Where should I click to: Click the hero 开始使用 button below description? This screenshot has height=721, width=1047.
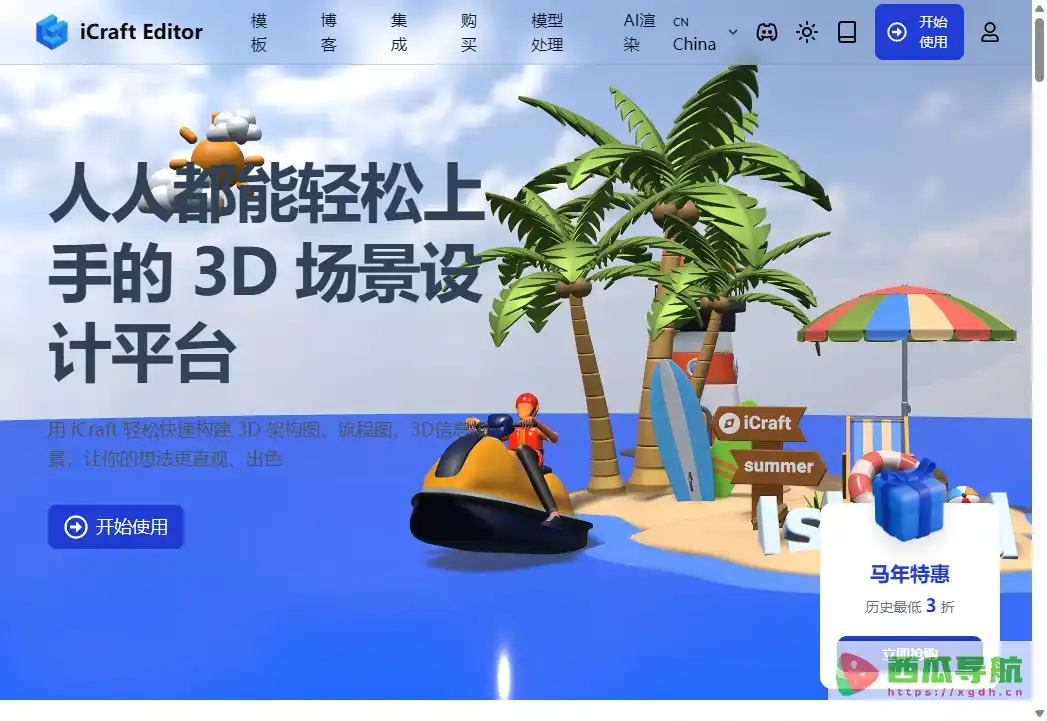116,527
